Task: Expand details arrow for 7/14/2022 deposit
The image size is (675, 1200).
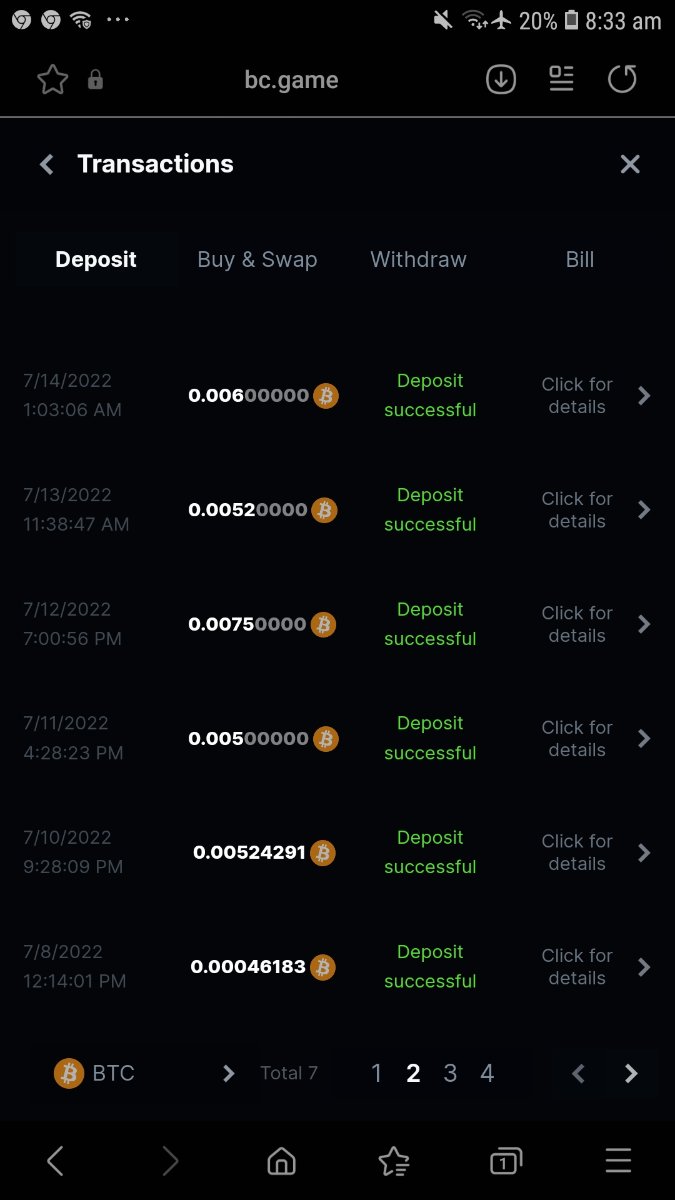Action: [644, 396]
